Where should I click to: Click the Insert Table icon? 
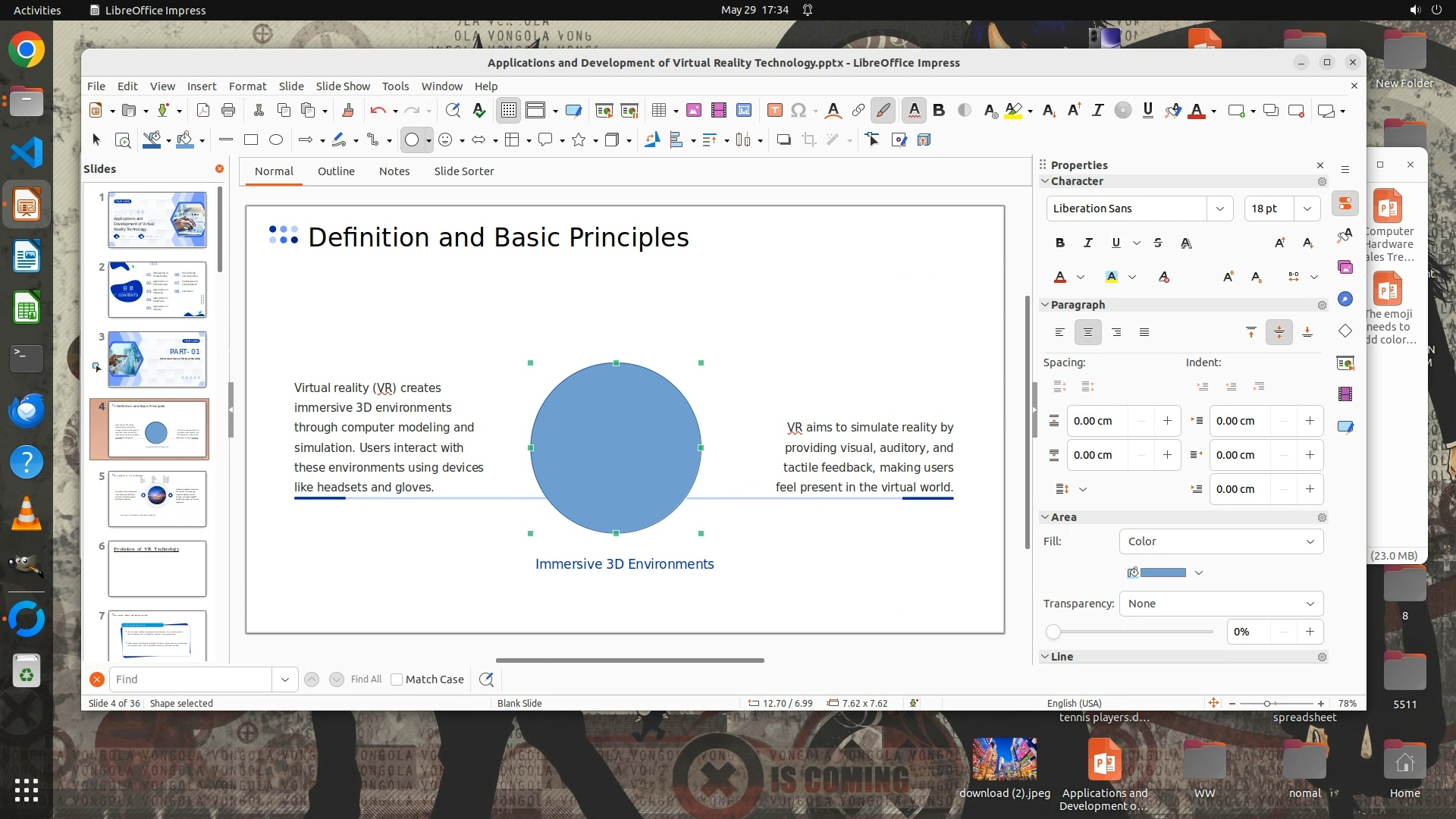[659, 111]
